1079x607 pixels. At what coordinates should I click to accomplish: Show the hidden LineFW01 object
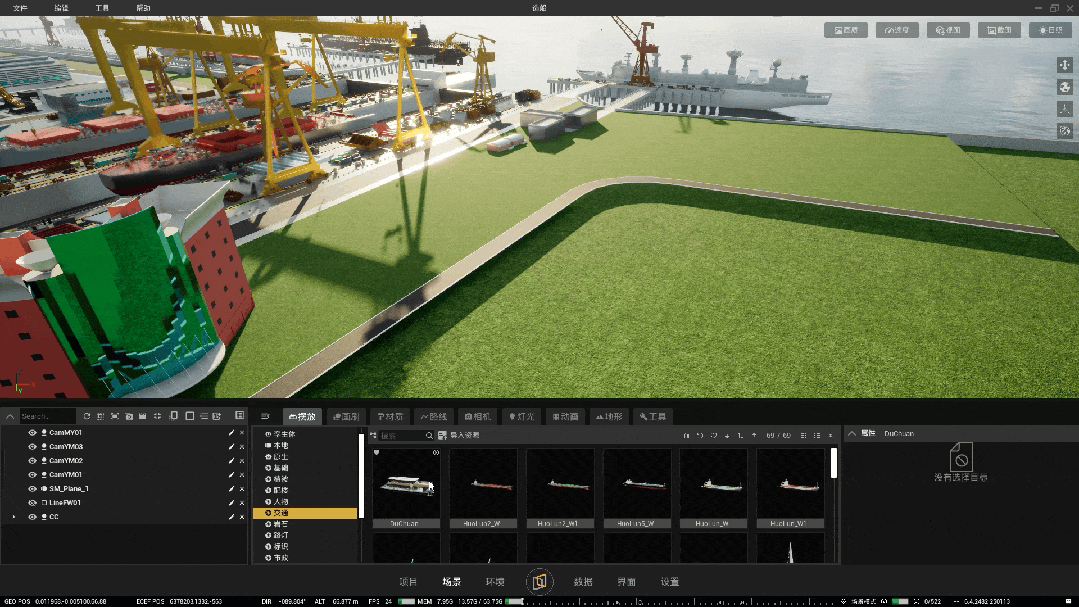32,503
